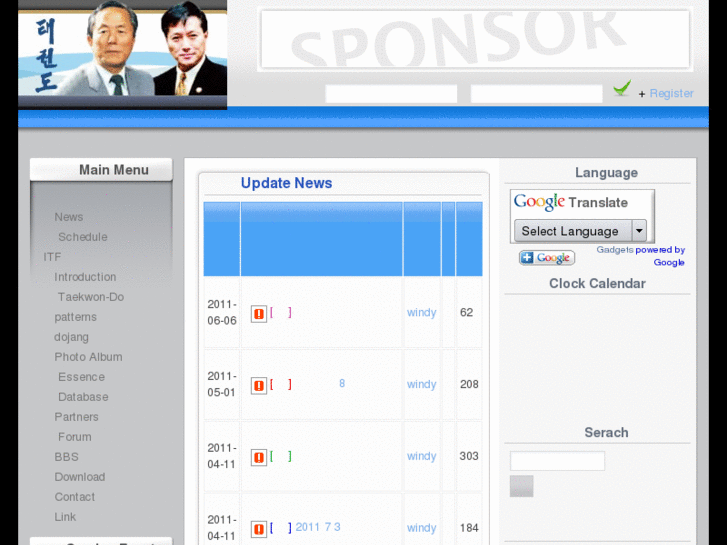Open News in Main Menu
The width and height of the screenshot is (727, 545).
tap(69, 217)
